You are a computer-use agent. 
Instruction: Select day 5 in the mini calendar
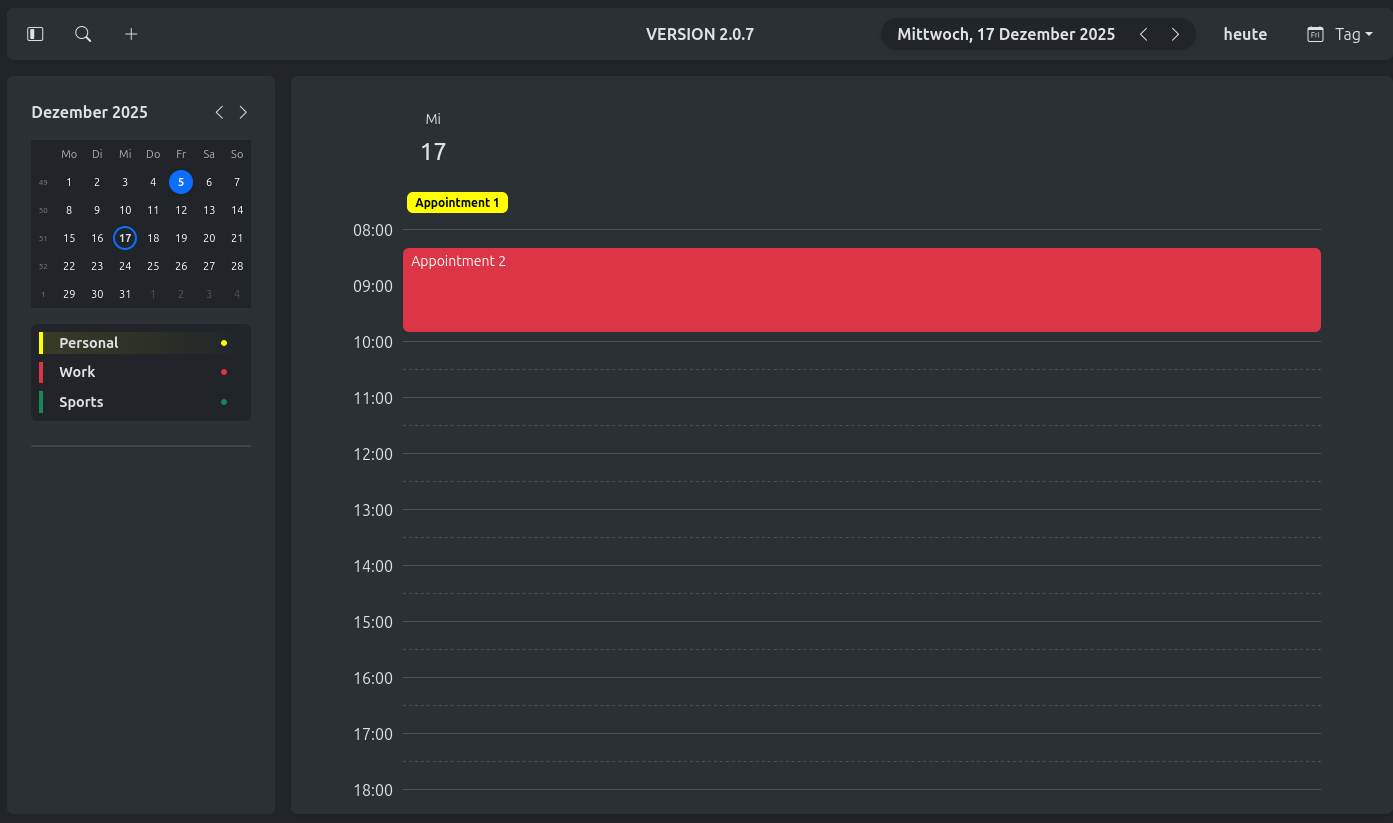[181, 182]
